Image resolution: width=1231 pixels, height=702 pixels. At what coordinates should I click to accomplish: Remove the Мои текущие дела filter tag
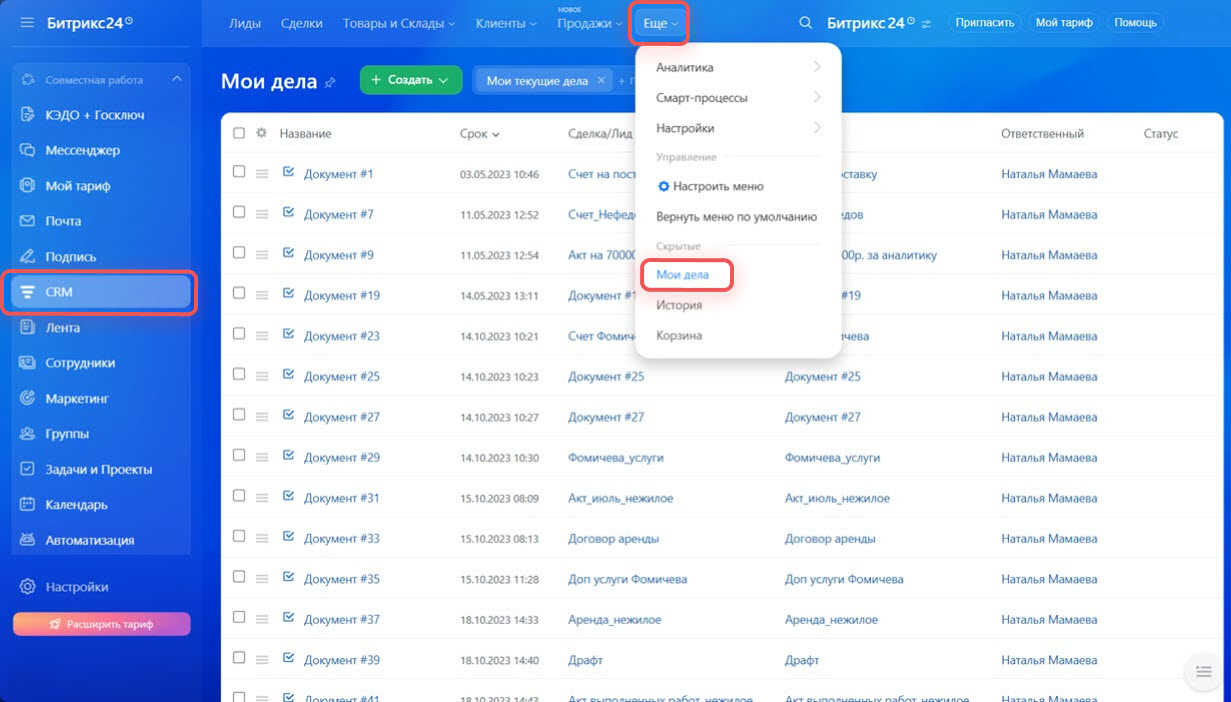(601, 81)
